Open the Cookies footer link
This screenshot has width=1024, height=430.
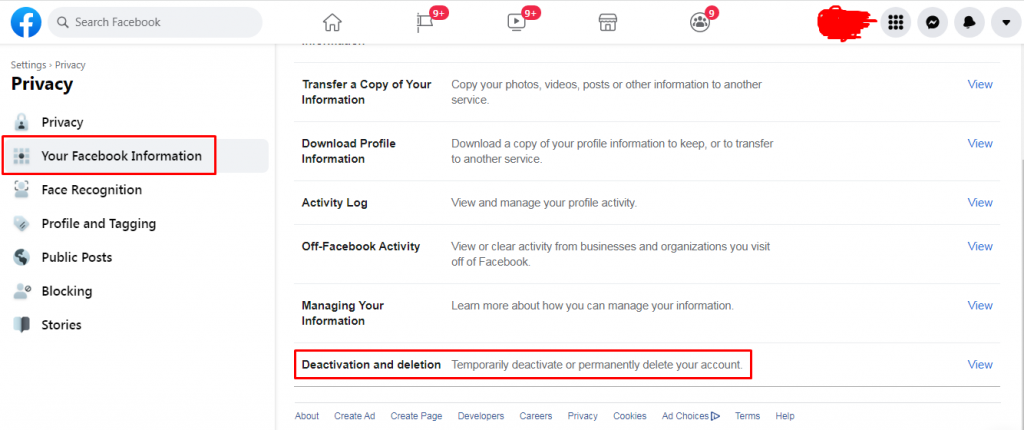(x=630, y=416)
